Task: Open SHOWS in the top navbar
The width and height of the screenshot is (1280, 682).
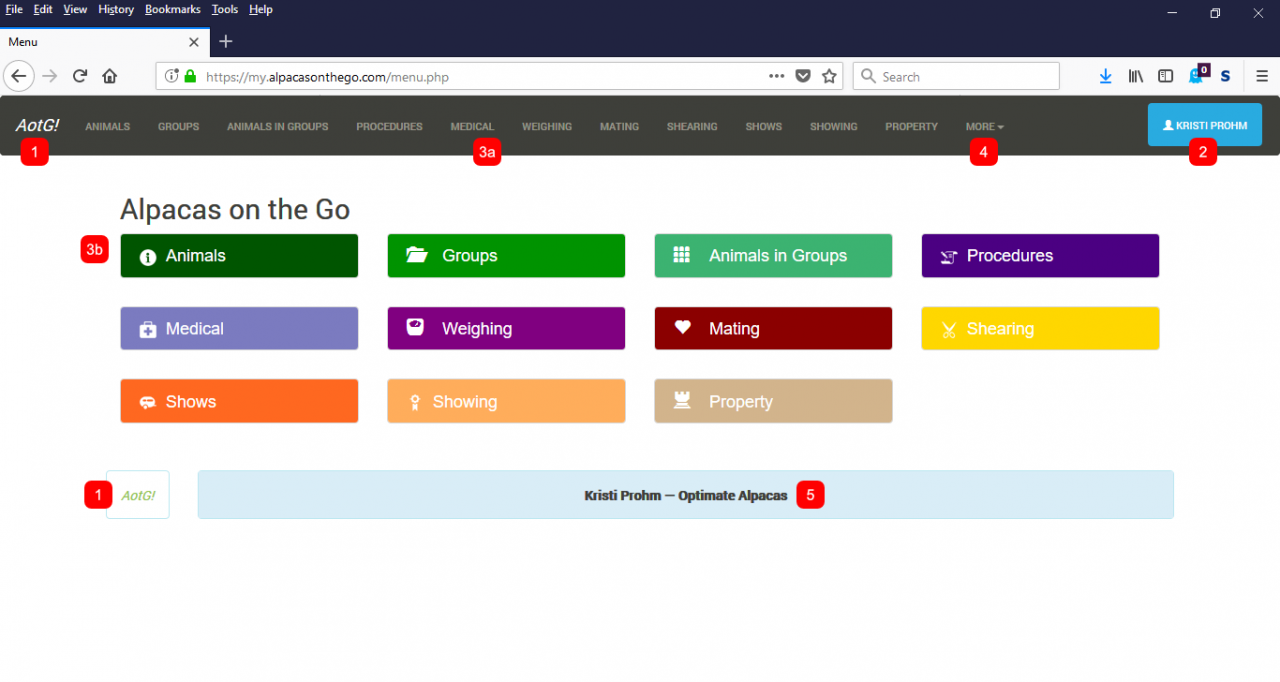Action: point(763,127)
